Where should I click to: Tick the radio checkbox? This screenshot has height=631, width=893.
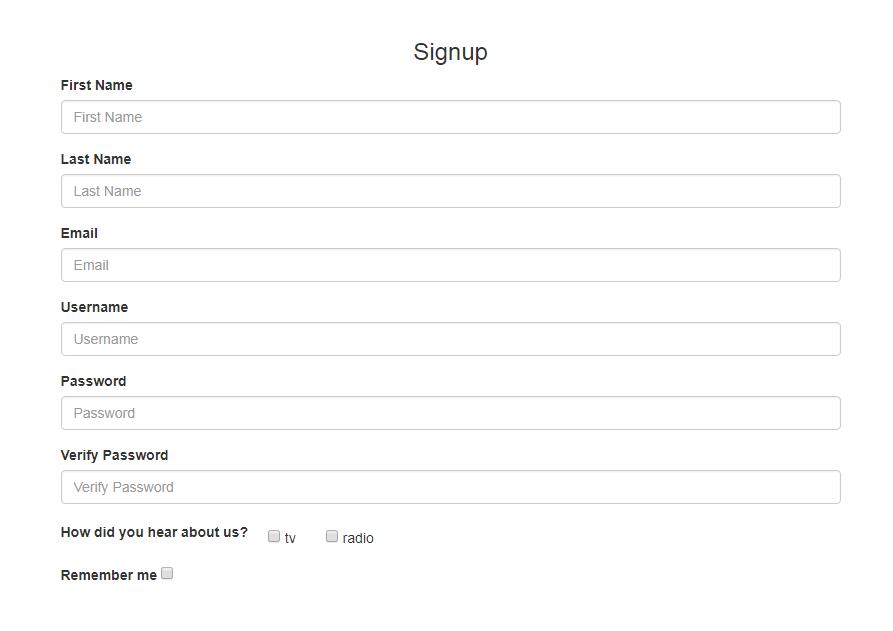coord(332,537)
